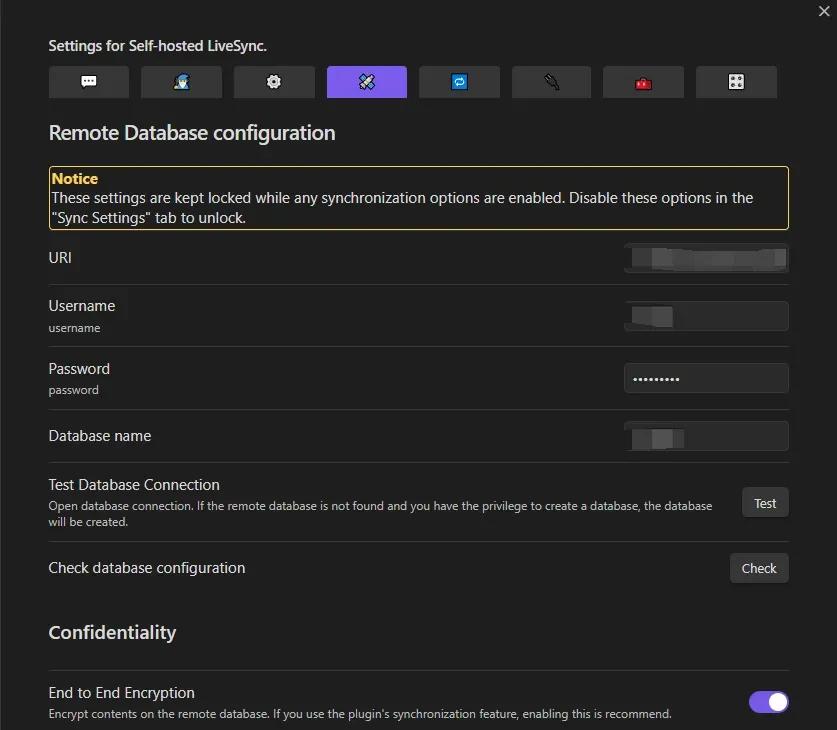Focus the Password input field
This screenshot has width=837, height=730.
(706, 378)
